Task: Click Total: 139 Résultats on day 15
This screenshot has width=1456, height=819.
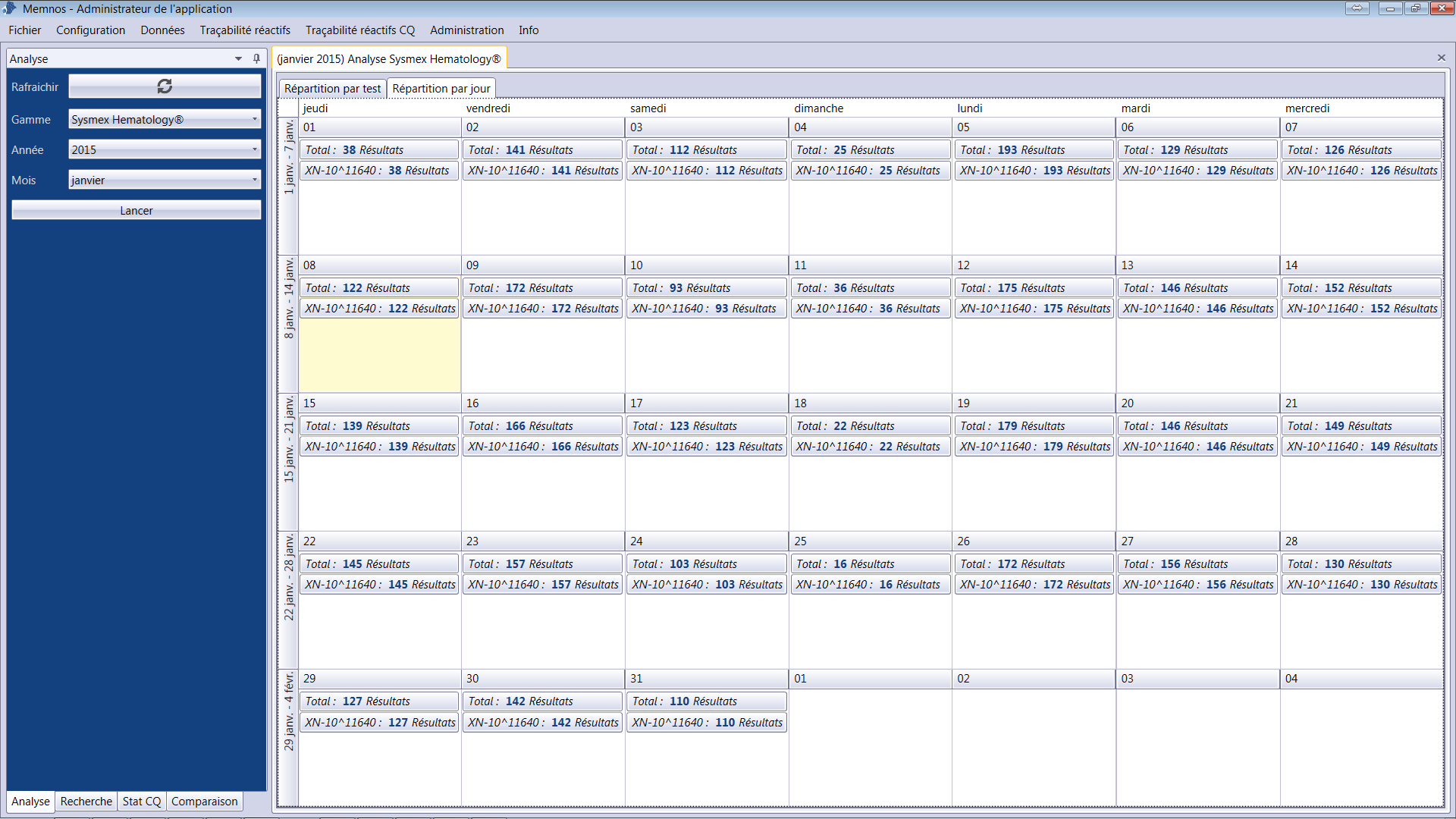Action: 379,425
